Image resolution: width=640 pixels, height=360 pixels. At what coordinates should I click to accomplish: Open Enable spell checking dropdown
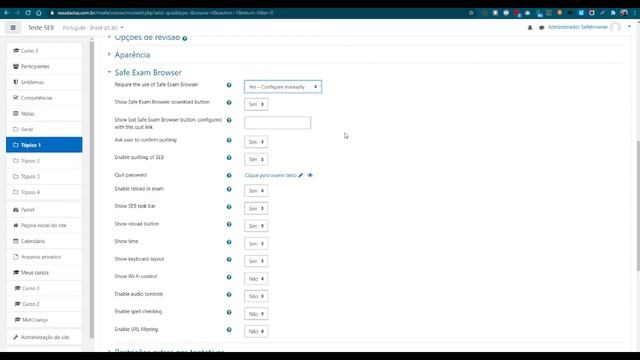click(256, 313)
